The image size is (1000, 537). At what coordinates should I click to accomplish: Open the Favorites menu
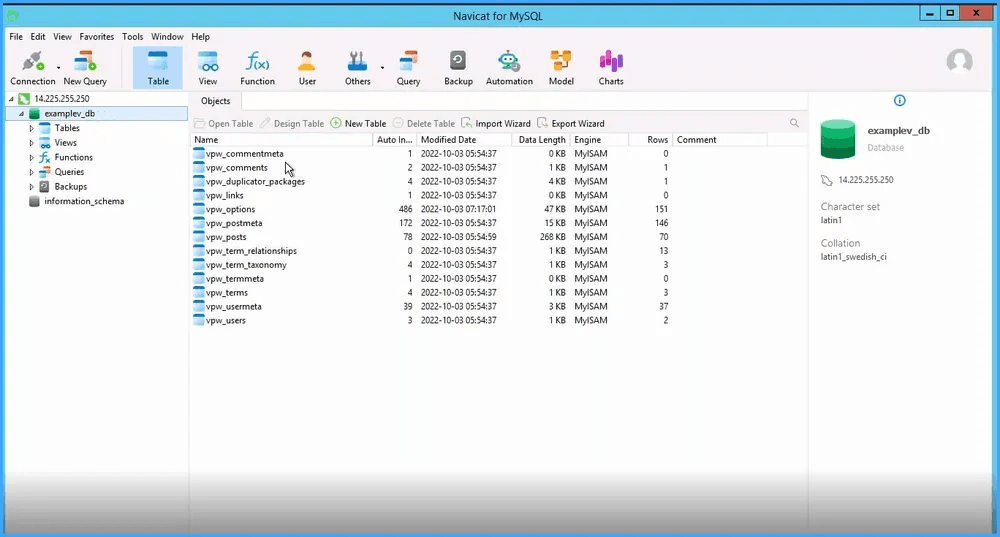point(96,36)
